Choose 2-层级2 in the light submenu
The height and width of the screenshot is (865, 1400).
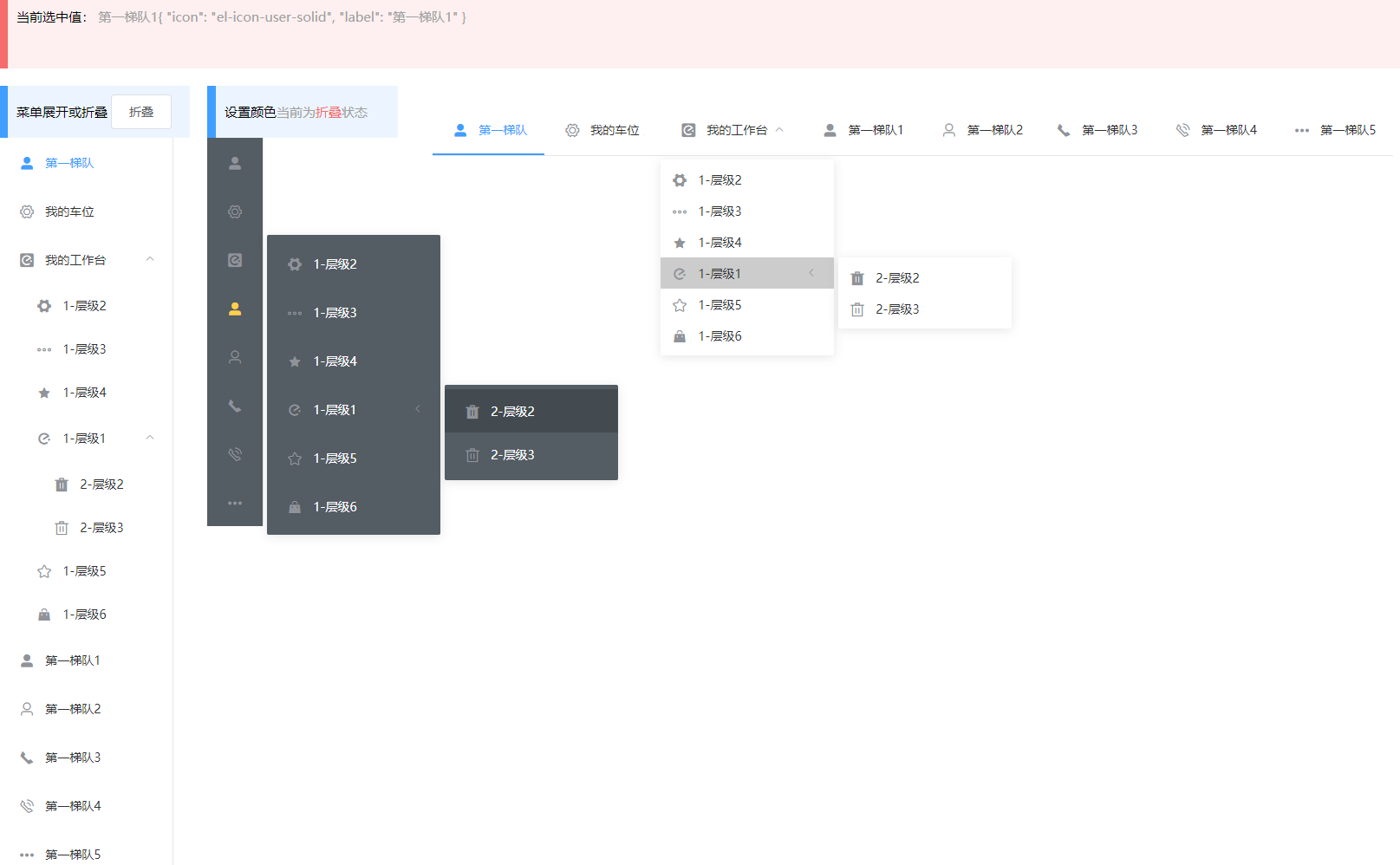[925, 278]
